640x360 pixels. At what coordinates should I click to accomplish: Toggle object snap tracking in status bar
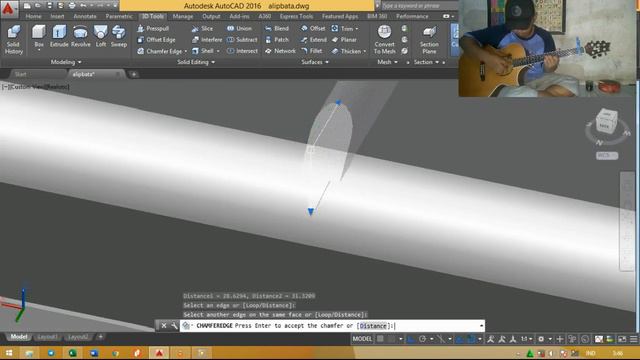460,339
